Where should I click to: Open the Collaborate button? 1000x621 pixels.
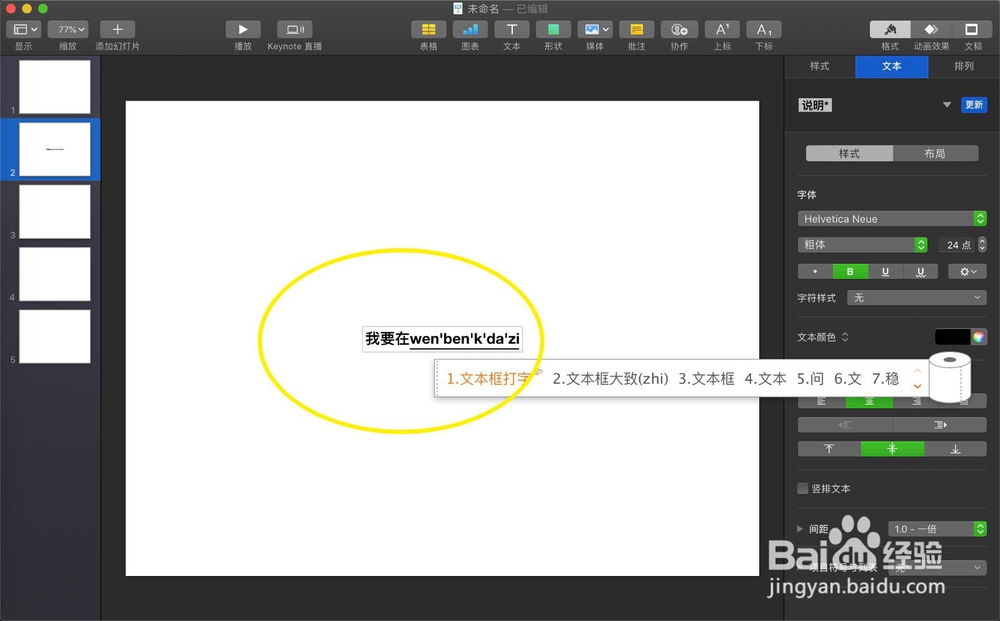tap(679, 29)
